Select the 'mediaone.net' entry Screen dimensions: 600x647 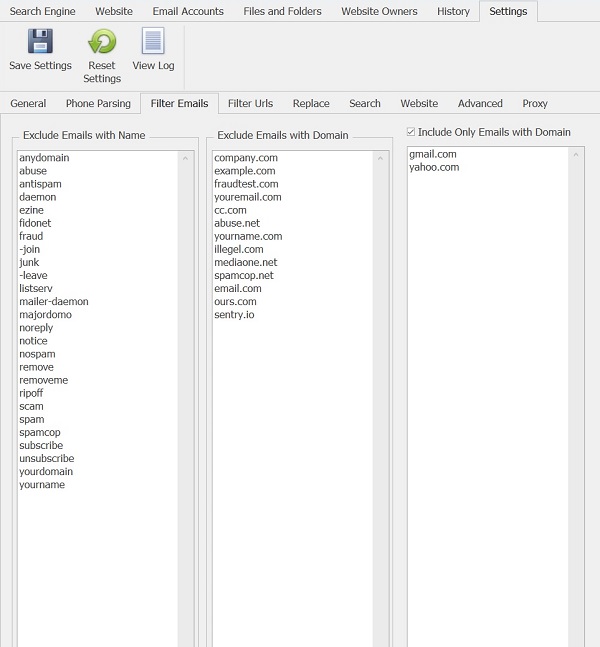[246, 262]
